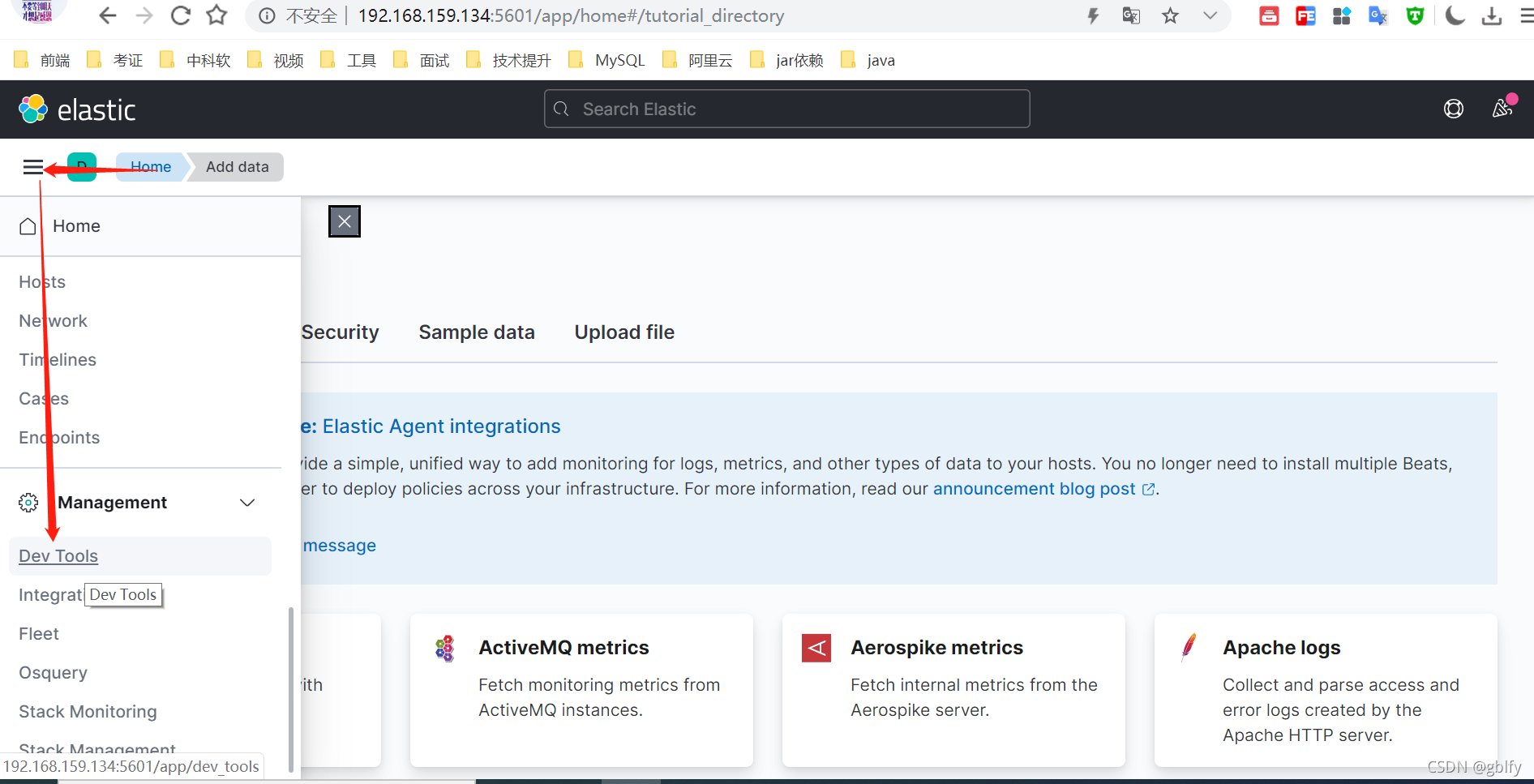Click the Search Elastic input field

click(786, 109)
